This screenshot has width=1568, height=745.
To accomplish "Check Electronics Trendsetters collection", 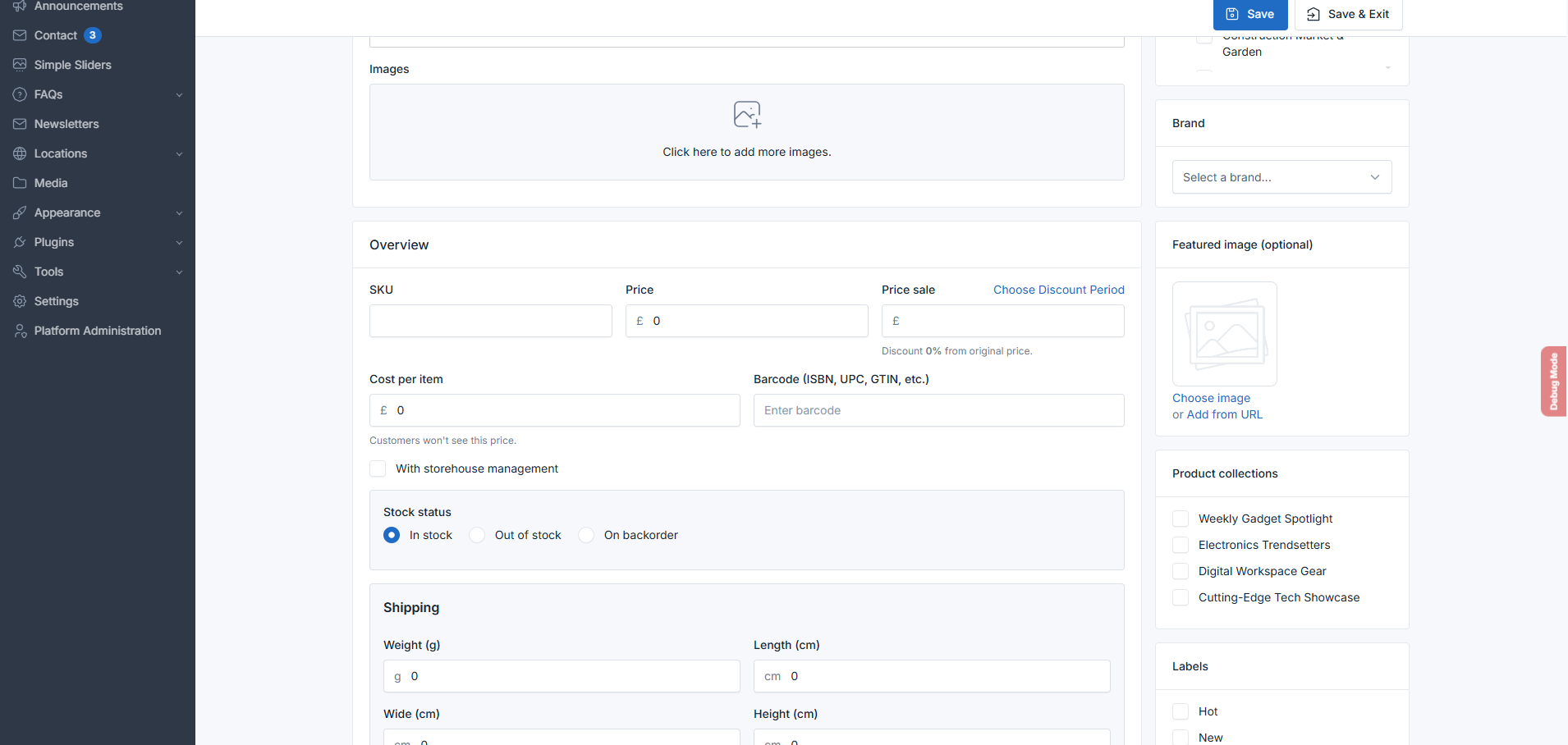I will tap(1181, 545).
